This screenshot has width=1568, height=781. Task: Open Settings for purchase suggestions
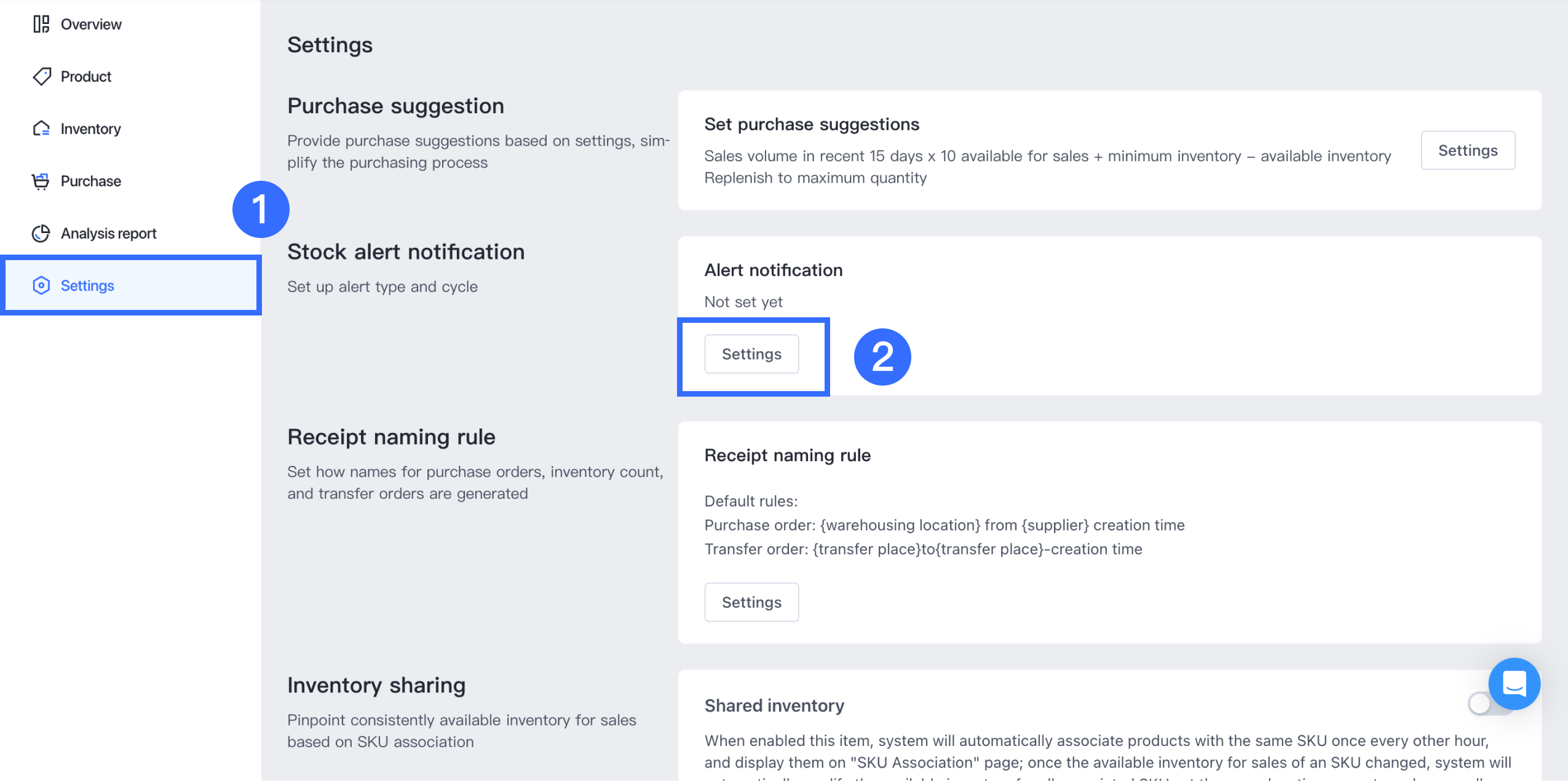click(1468, 150)
